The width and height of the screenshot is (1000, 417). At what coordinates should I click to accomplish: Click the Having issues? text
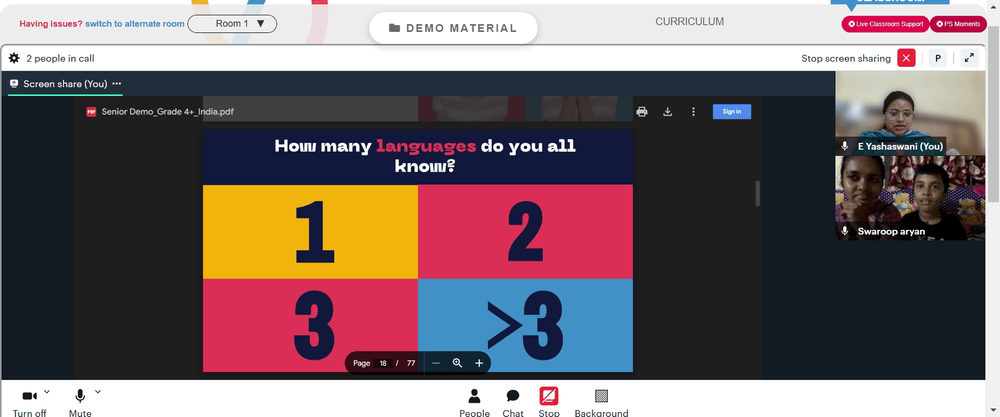[51, 24]
